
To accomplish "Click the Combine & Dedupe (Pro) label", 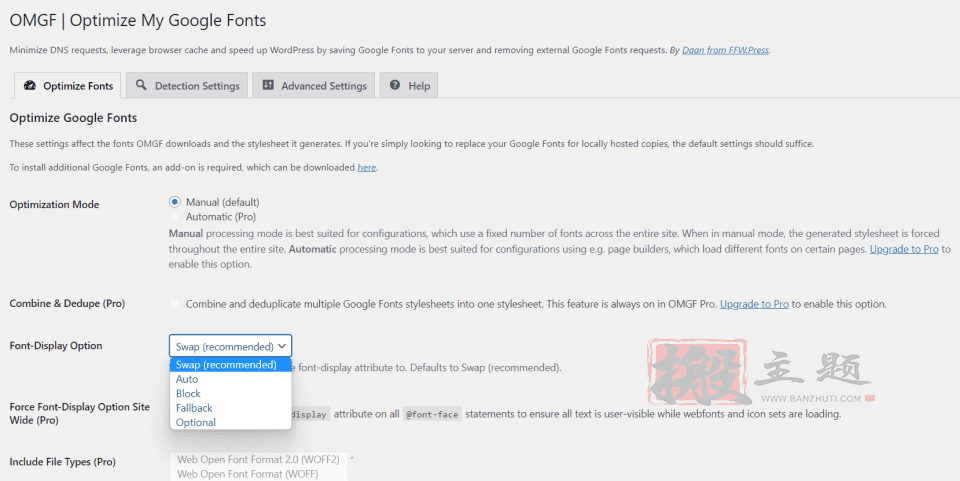I will (x=67, y=303).
